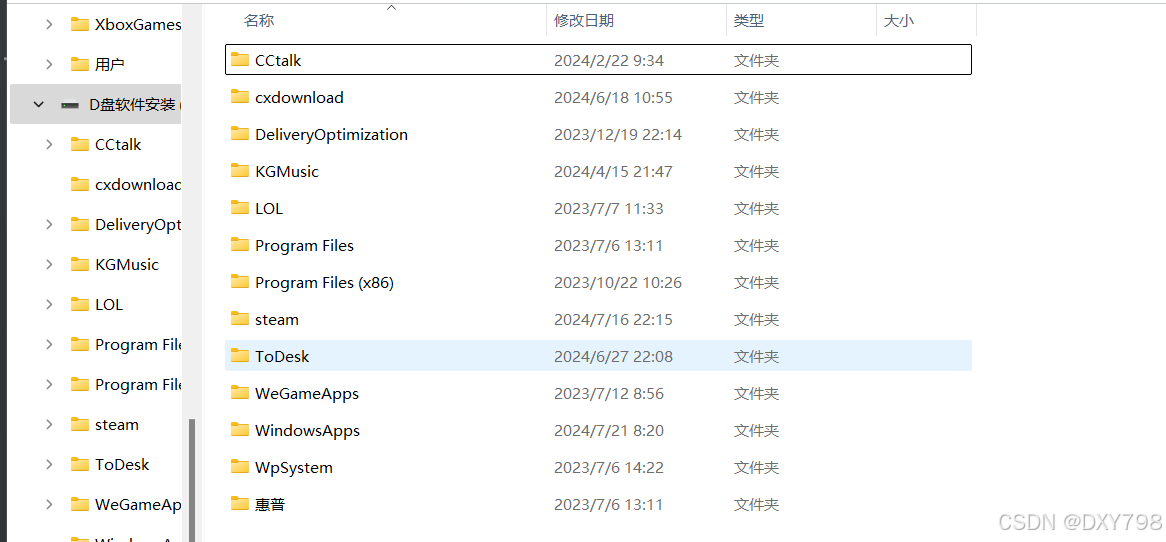Screen dimensions: 1166x542
Task: Click the DeliveryOpt folder icon in sidebar tree
Action: (80, 225)
